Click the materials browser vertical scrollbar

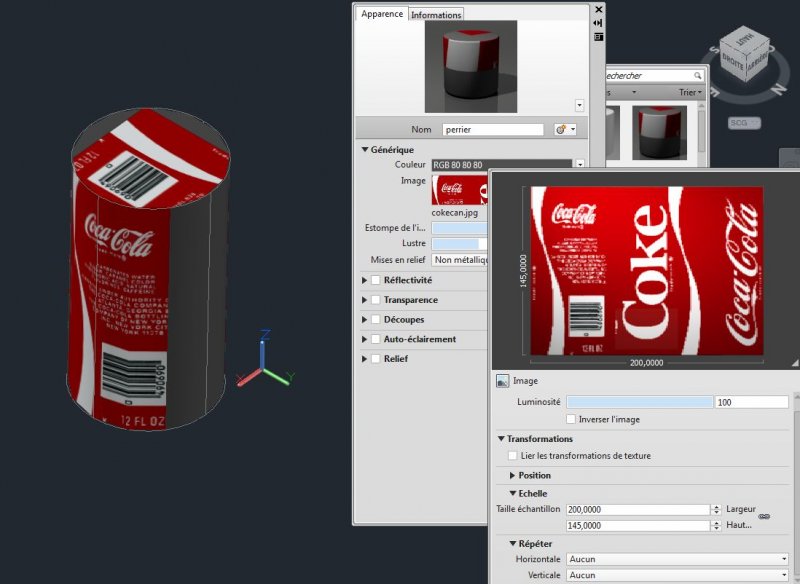point(702,132)
